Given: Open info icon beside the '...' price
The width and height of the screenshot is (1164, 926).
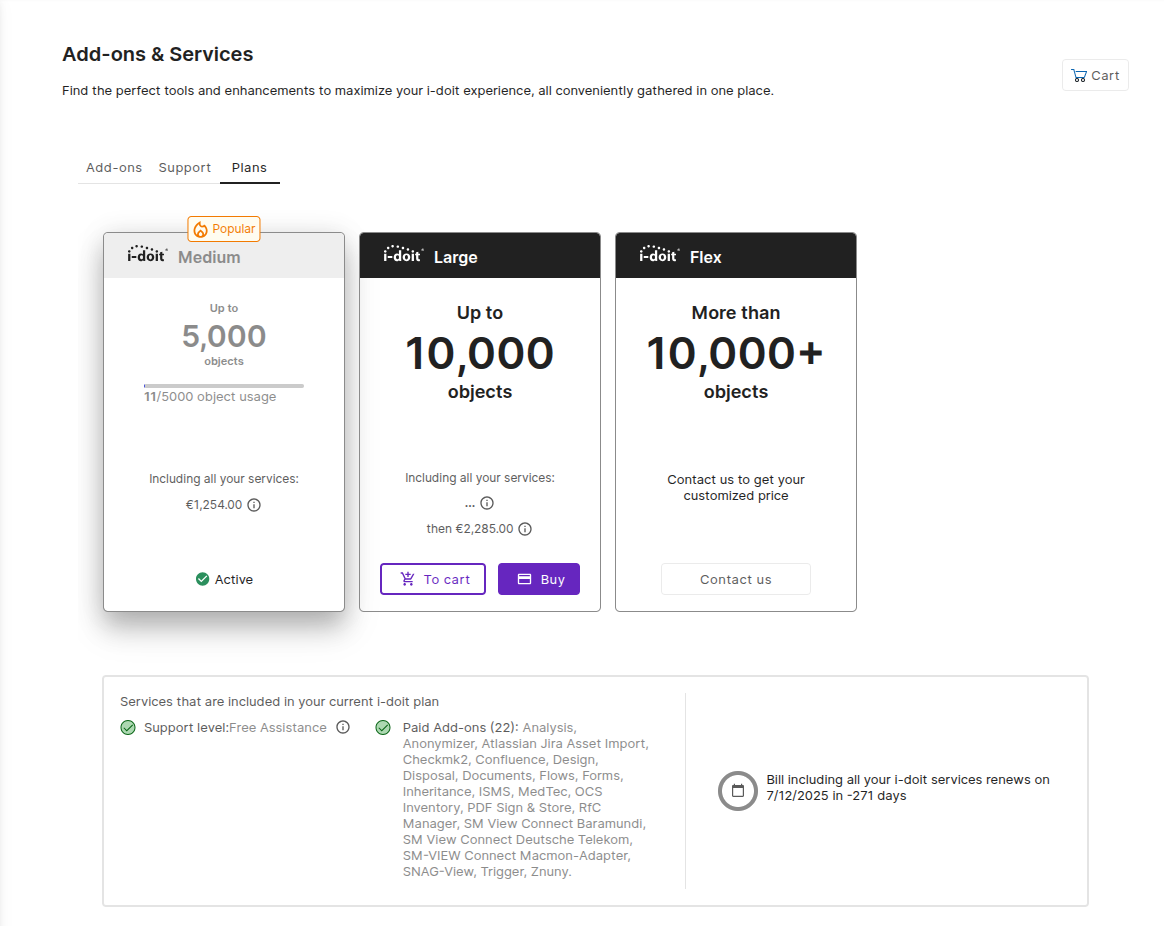Looking at the screenshot, I should coord(487,503).
